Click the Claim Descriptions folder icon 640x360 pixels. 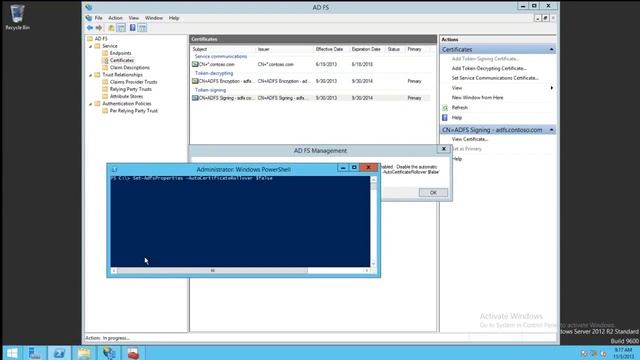[x=105, y=68]
